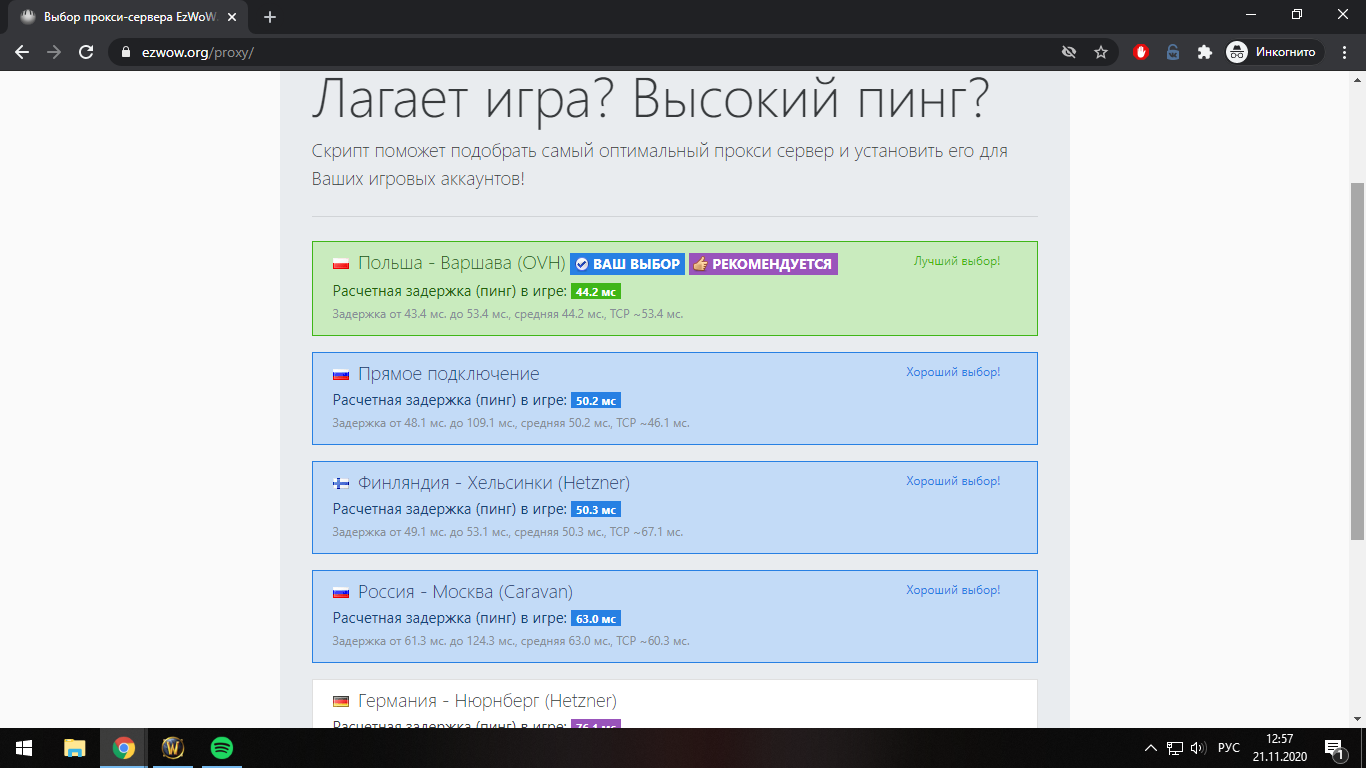
Task: Select the Польша - Варшава (OVH) proxy
Action: [674, 288]
